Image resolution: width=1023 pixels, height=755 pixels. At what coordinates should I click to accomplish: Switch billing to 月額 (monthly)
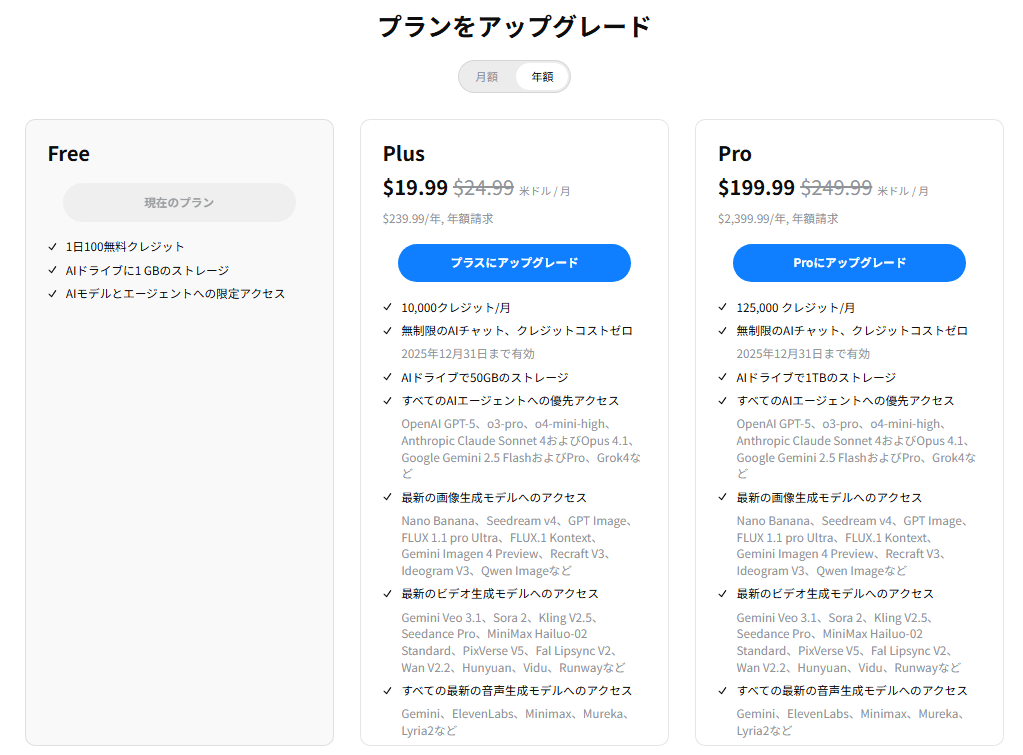point(487,77)
